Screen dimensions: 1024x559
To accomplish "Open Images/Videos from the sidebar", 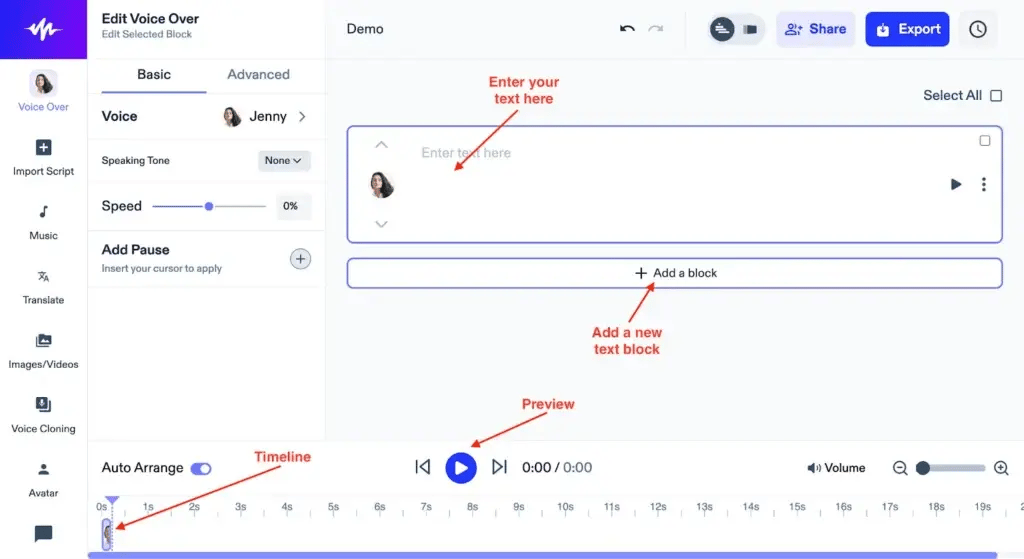I will (43, 350).
